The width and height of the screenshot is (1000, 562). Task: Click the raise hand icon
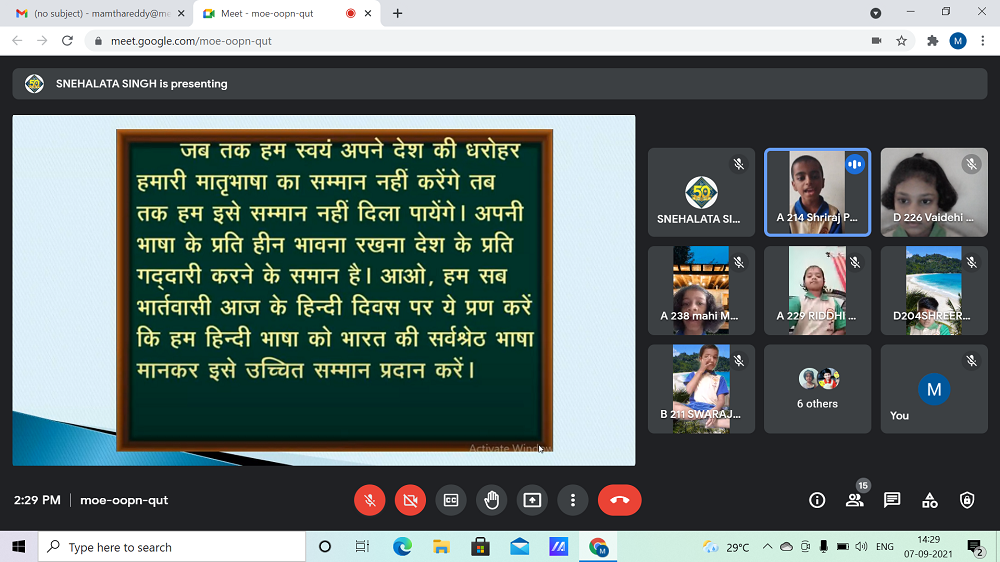click(x=491, y=500)
